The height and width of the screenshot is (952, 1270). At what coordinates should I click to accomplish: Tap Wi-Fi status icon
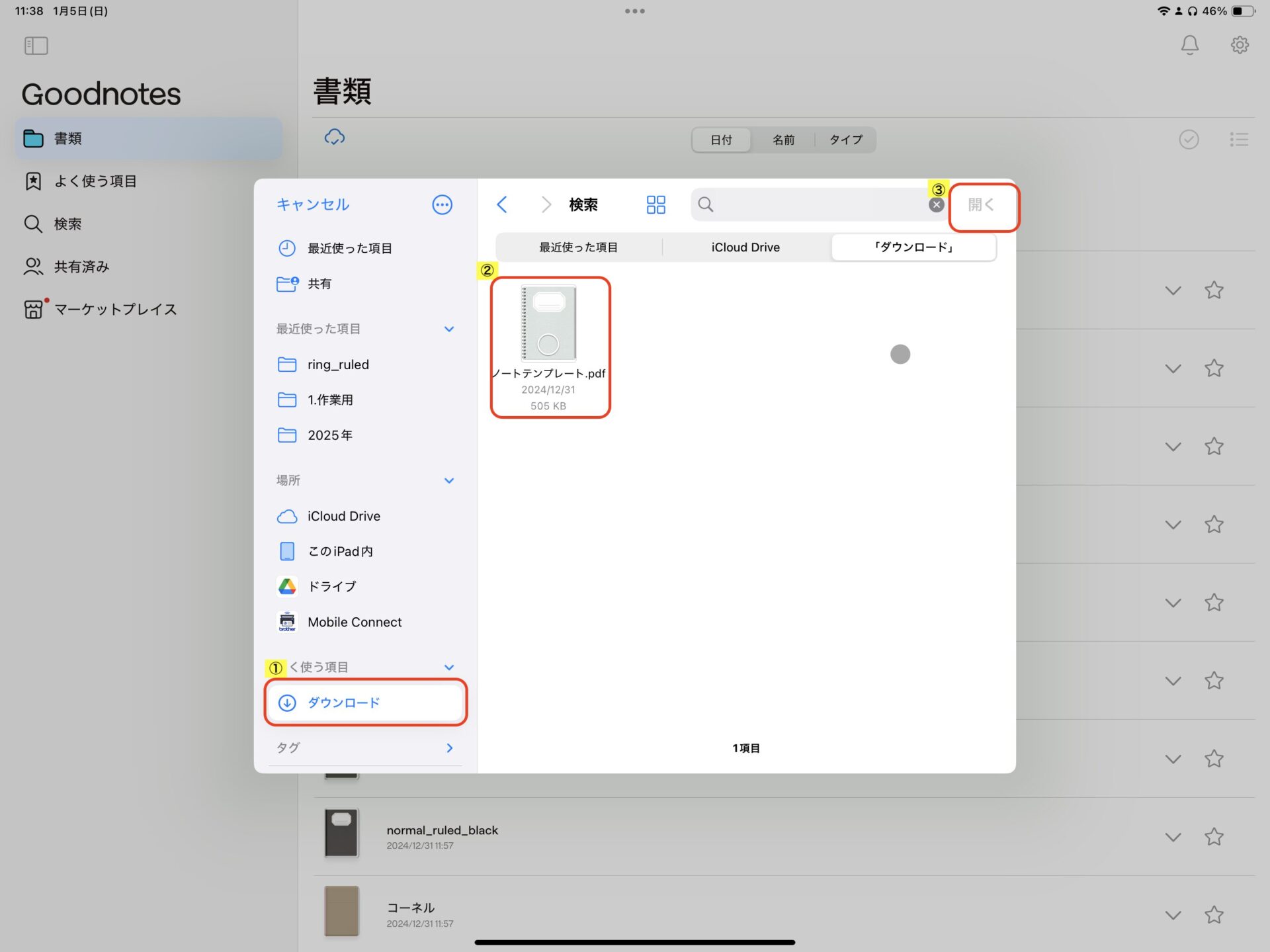pos(1163,11)
